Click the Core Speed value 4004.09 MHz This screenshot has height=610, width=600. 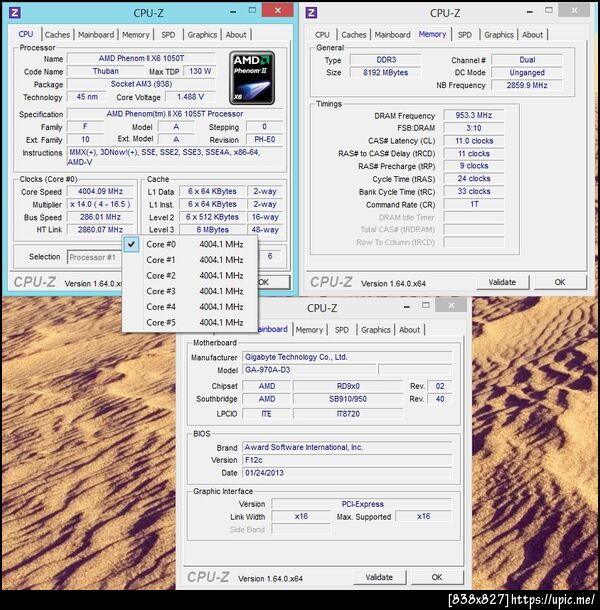[100, 191]
